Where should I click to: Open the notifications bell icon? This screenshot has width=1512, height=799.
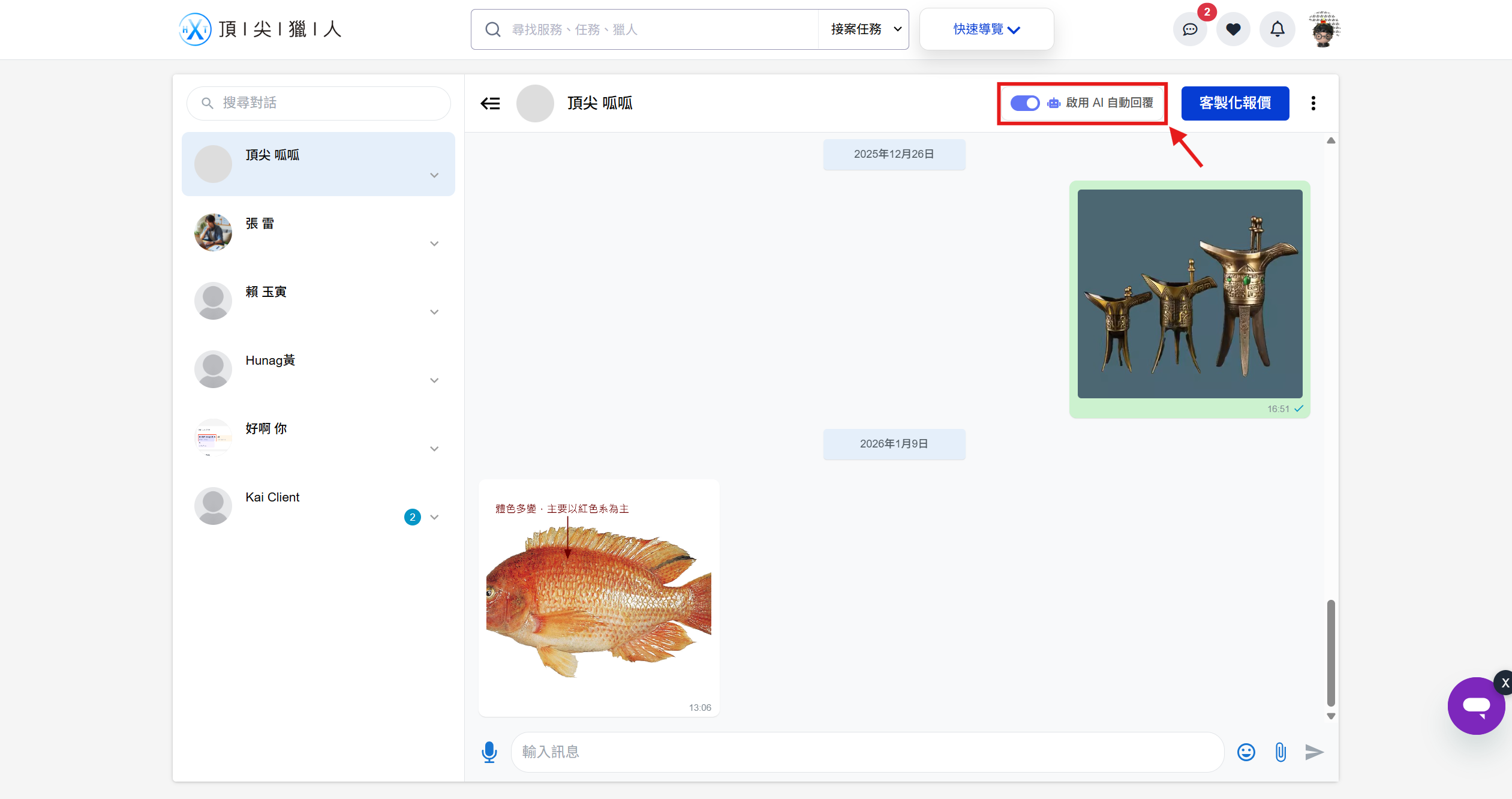(1277, 29)
